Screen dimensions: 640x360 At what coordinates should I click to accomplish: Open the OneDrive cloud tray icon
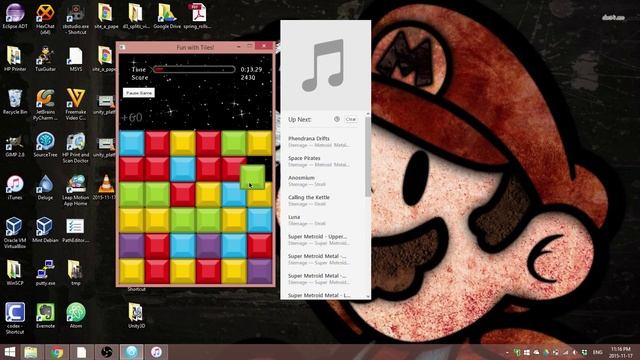pyautogui.click(x=536, y=352)
